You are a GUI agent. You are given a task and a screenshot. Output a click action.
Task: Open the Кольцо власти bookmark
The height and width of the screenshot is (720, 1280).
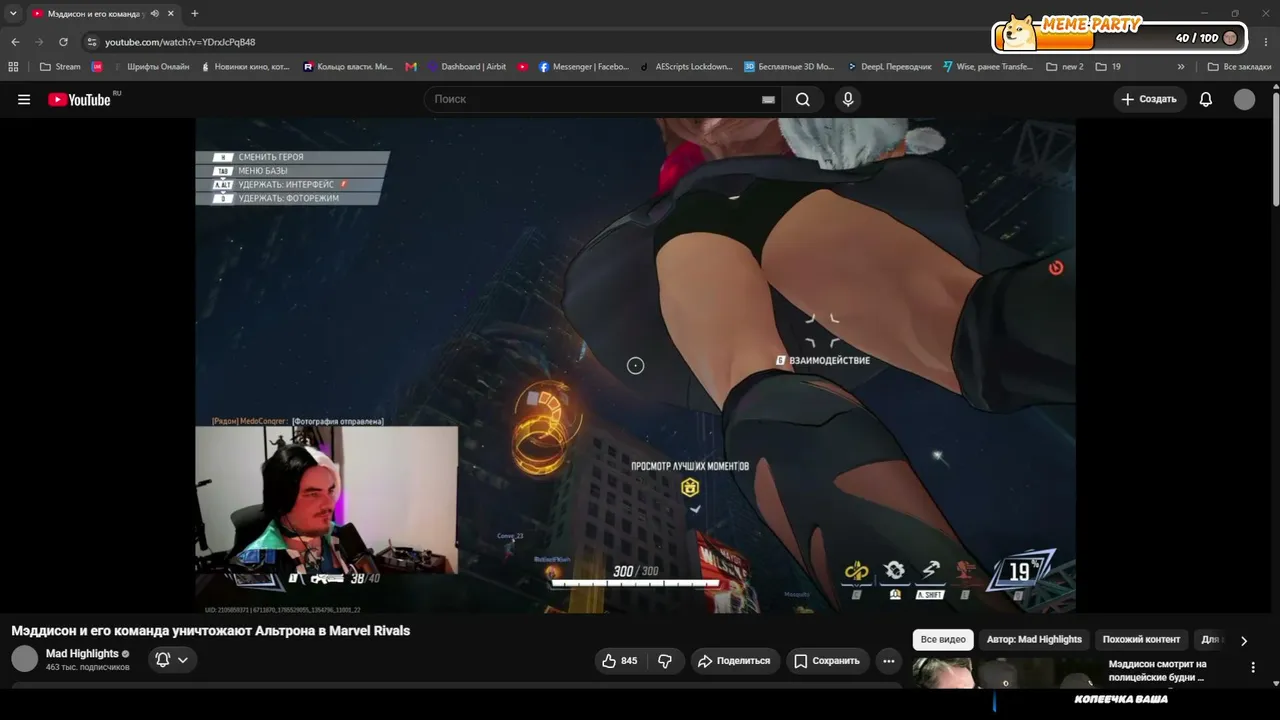click(348, 67)
